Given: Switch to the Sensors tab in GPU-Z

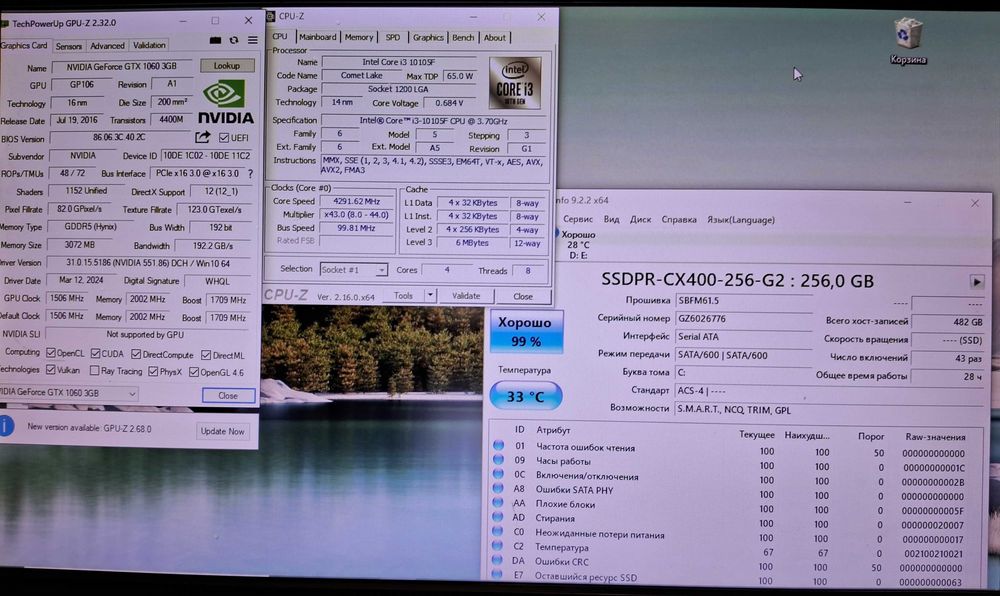Looking at the screenshot, I should pyautogui.click(x=68, y=46).
